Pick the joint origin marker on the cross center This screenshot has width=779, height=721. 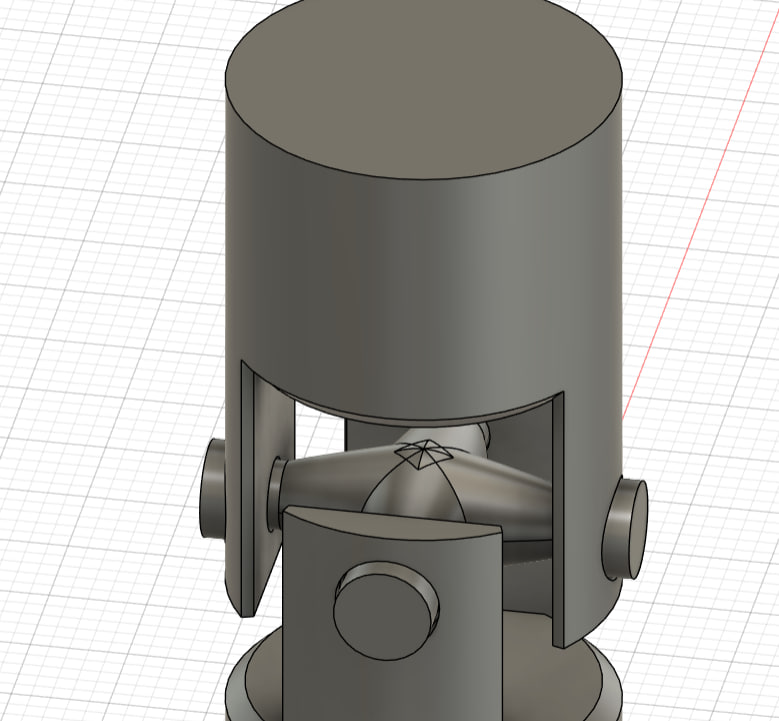pos(422,454)
